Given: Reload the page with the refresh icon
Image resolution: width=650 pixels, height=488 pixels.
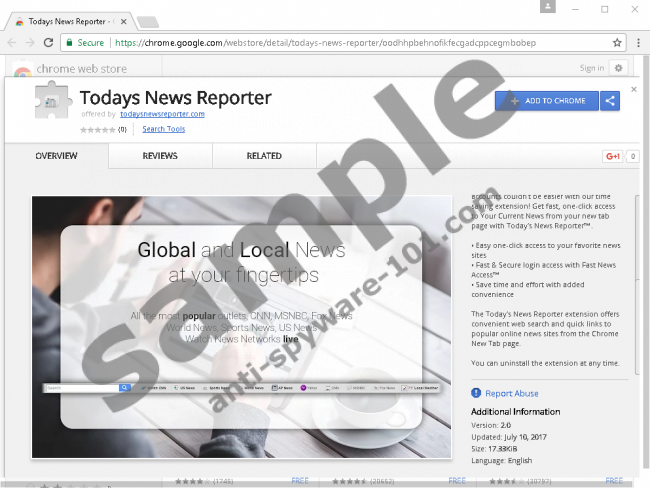Looking at the screenshot, I should click(49, 43).
